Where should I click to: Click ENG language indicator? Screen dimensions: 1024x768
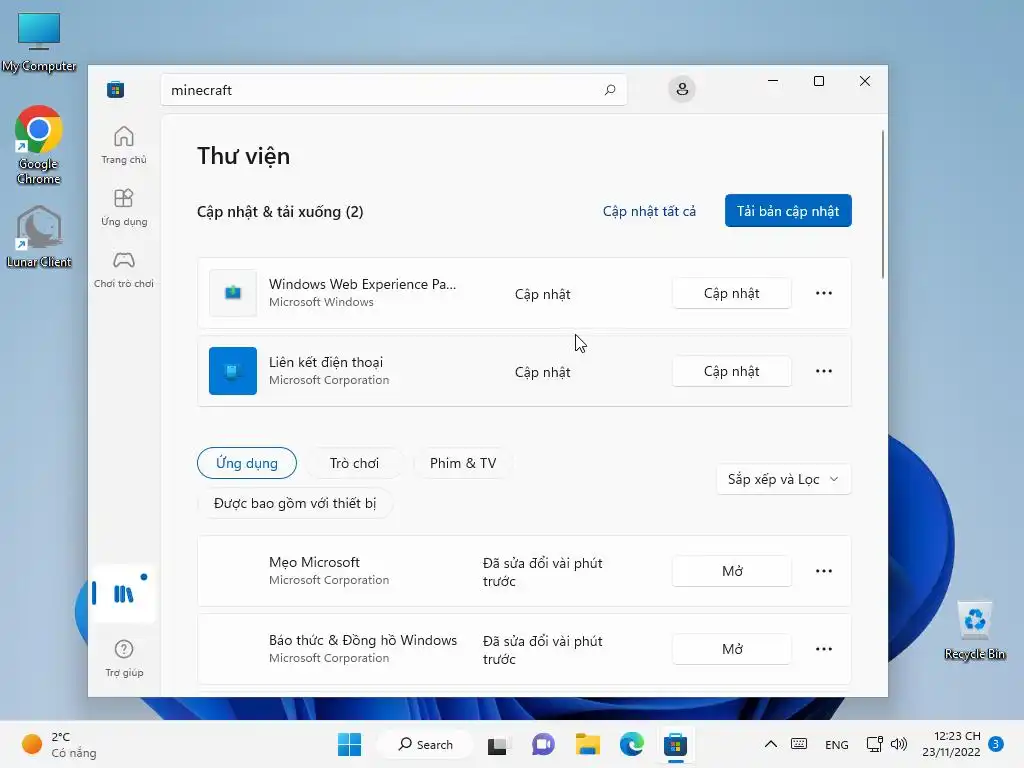[x=837, y=744]
